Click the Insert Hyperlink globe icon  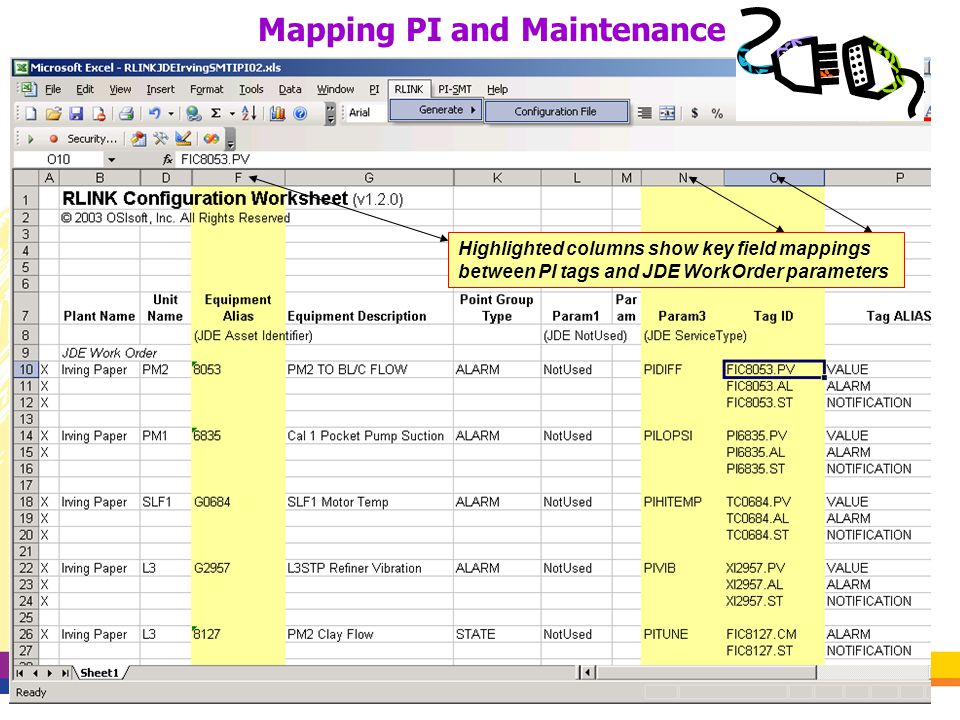pos(193,113)
